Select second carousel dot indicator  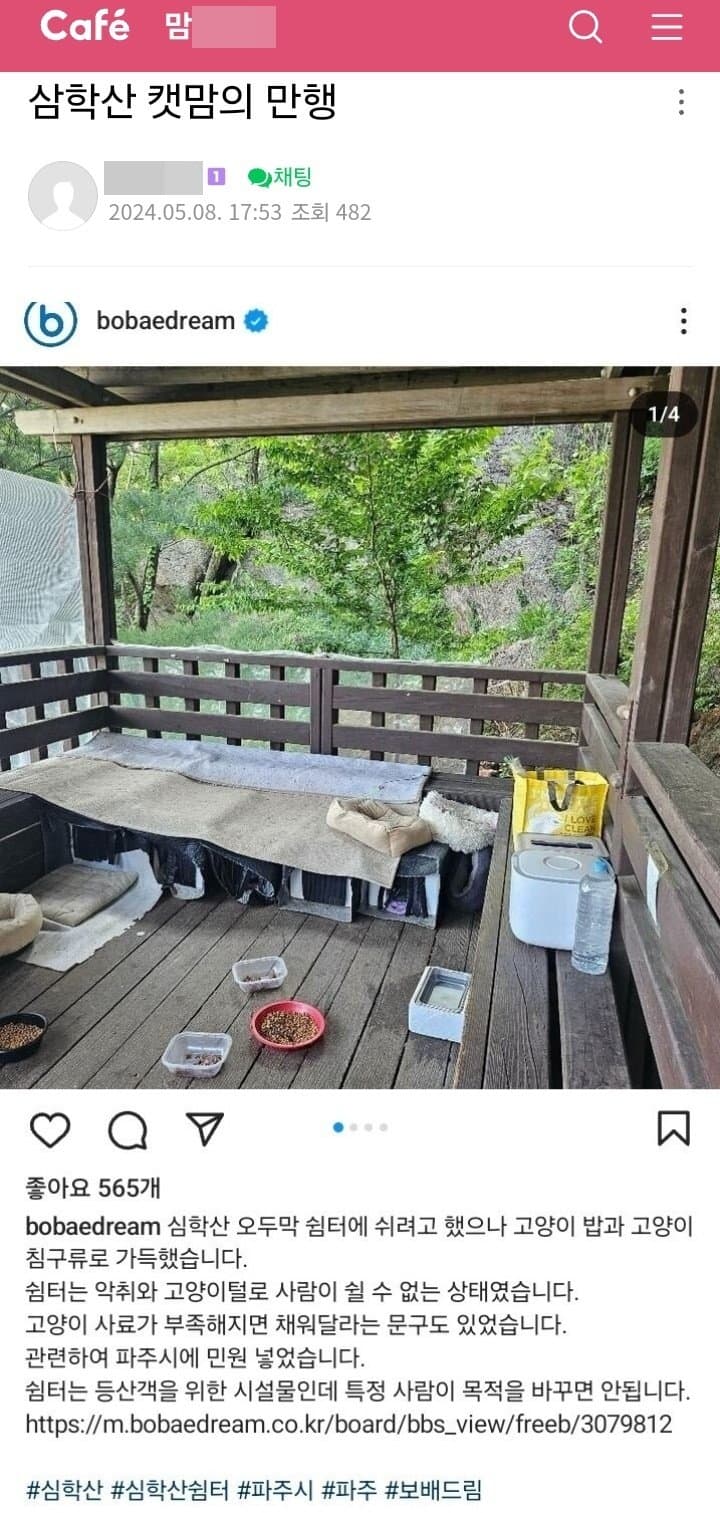354,1127
